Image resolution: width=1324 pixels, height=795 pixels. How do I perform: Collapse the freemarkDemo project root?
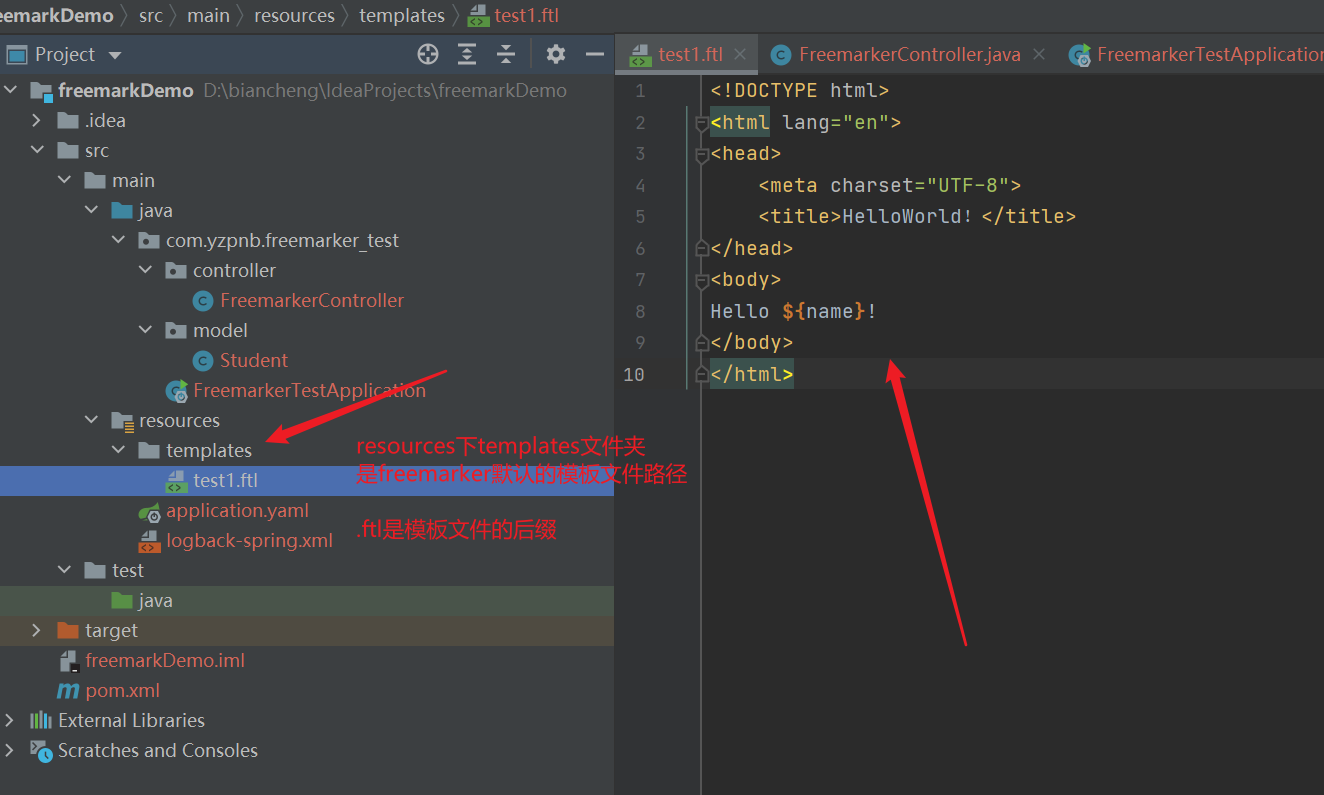coord(11,90)
